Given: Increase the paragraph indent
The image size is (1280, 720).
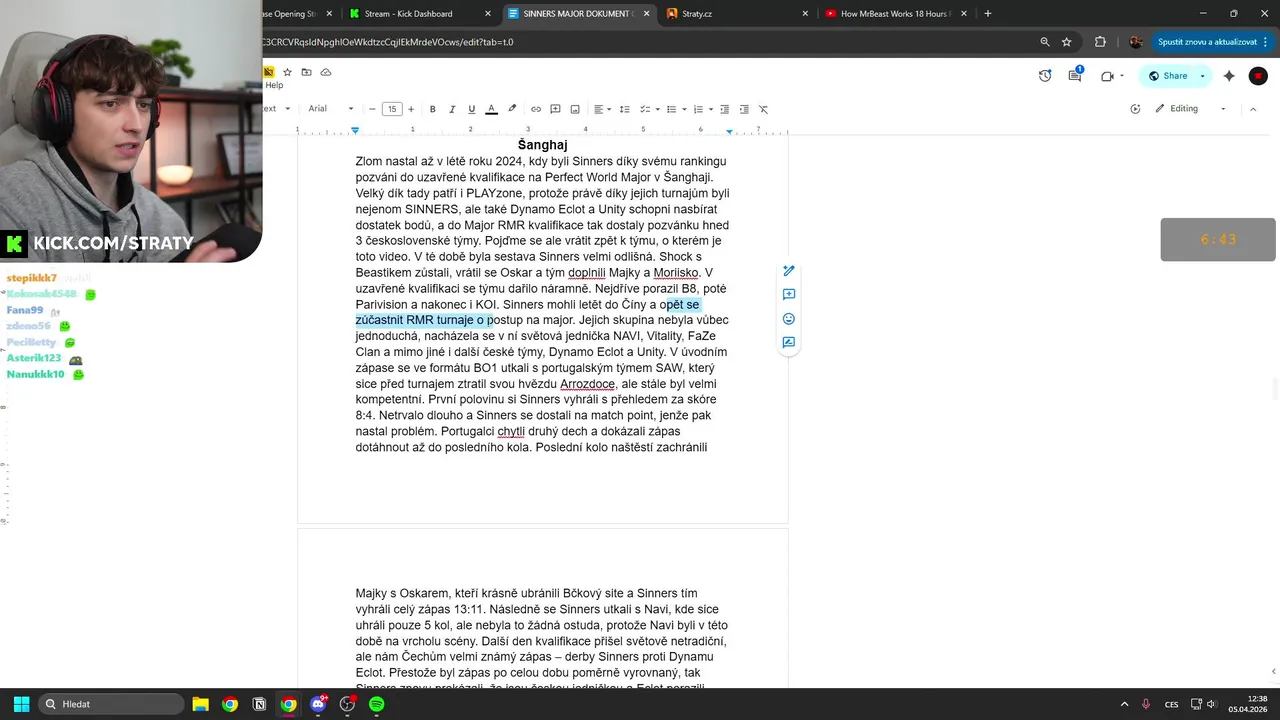Looking at the screenshot, I should pyautogui.click(x=744, y=109).
